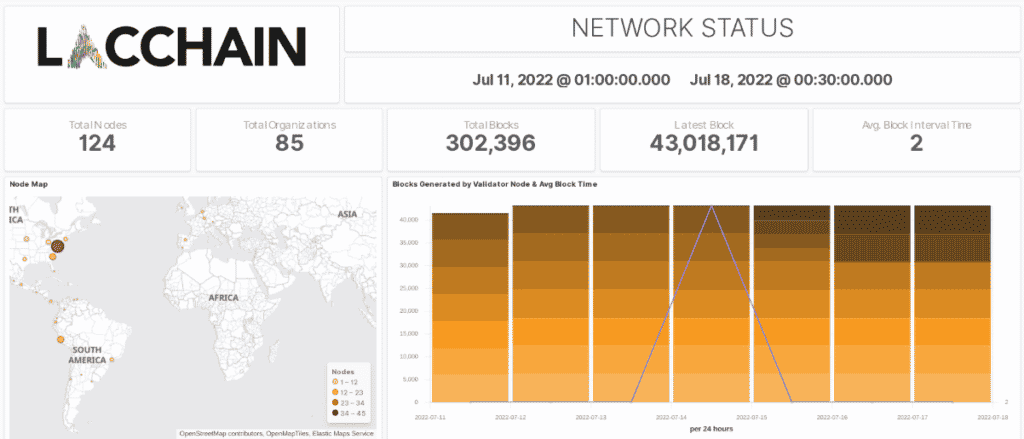Click the Total Nodes value 124
The height and width of the screenshot is (439, 1024).
tap(97, 143)
